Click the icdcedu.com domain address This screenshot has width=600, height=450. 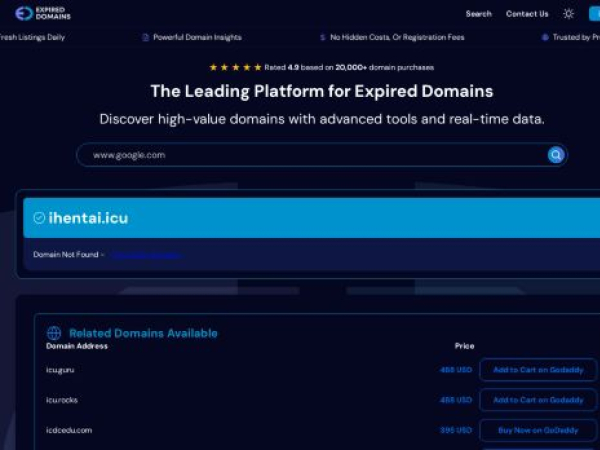coord(69,430)
